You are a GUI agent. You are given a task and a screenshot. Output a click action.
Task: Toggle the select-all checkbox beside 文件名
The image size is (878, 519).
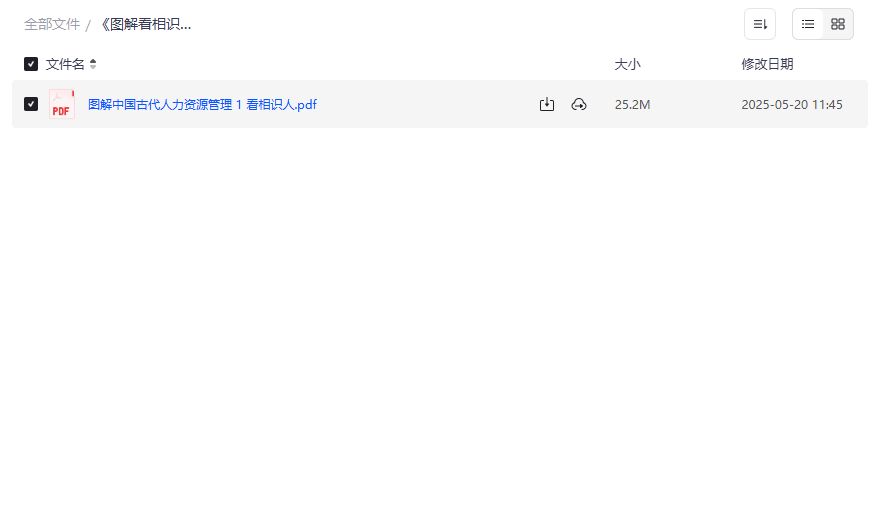coord(31,64)
